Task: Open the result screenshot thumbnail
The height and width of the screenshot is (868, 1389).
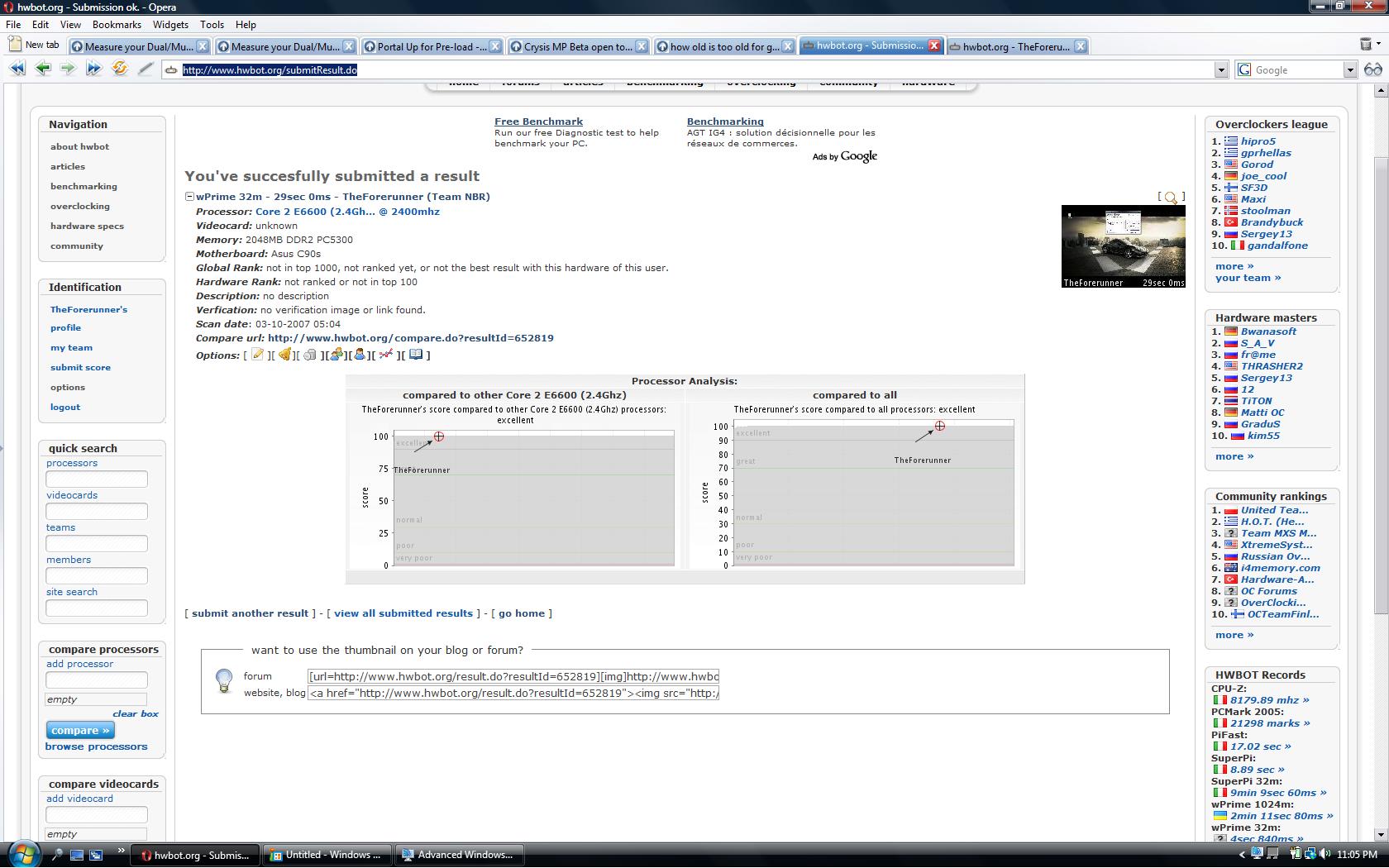Action: (1124, 246)
